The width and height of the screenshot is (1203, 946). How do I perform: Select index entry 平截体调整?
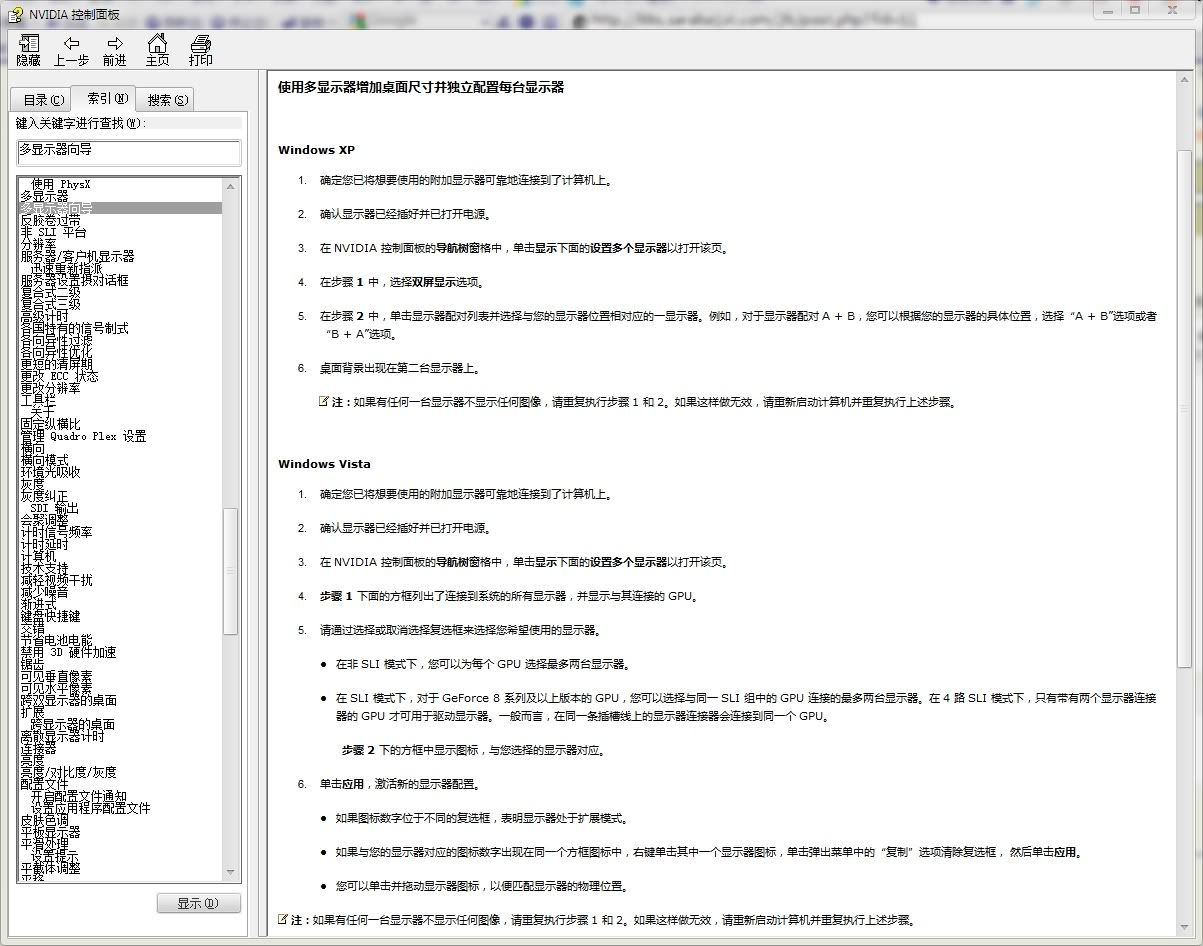[50, 869]
